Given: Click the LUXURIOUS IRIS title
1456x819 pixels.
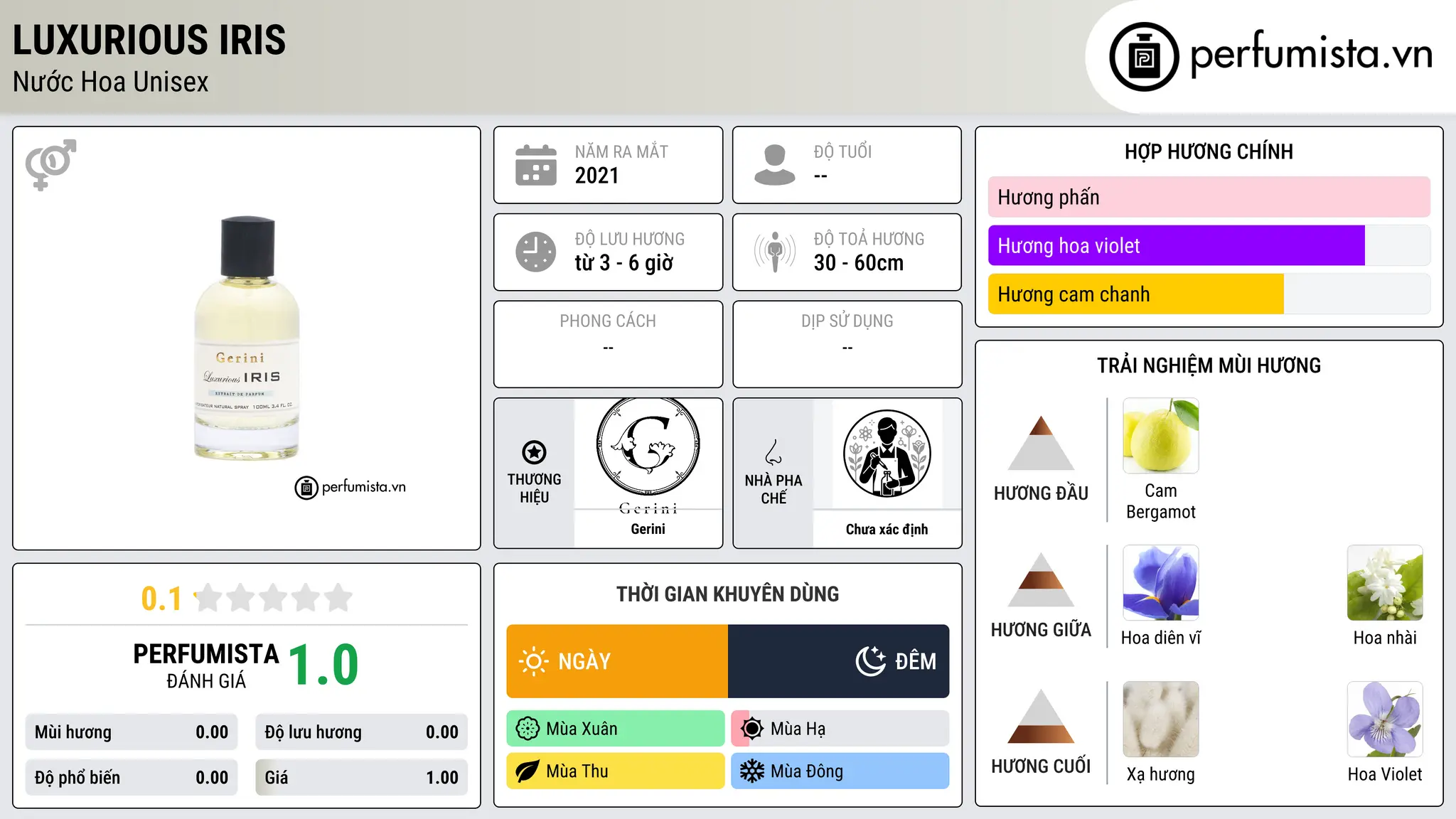Looking at the screenshot, I should [x=149, y=40].
